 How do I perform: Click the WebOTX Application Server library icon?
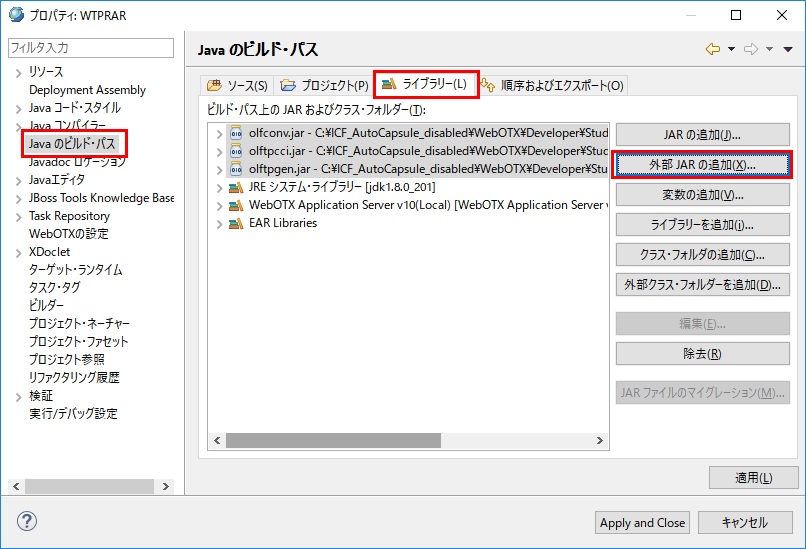[x=236, y=205]
